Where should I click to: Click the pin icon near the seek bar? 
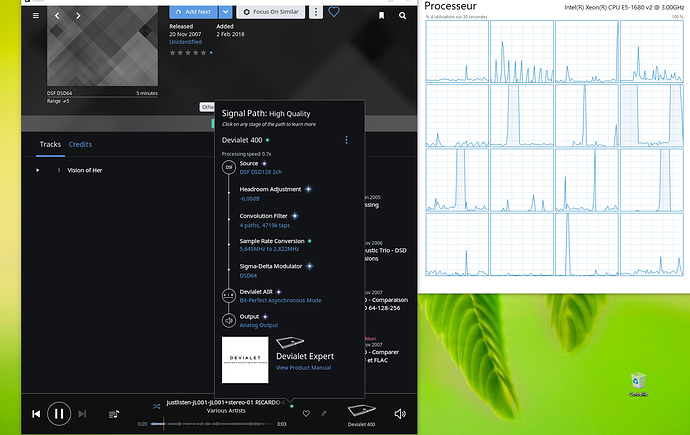(324, 413)
